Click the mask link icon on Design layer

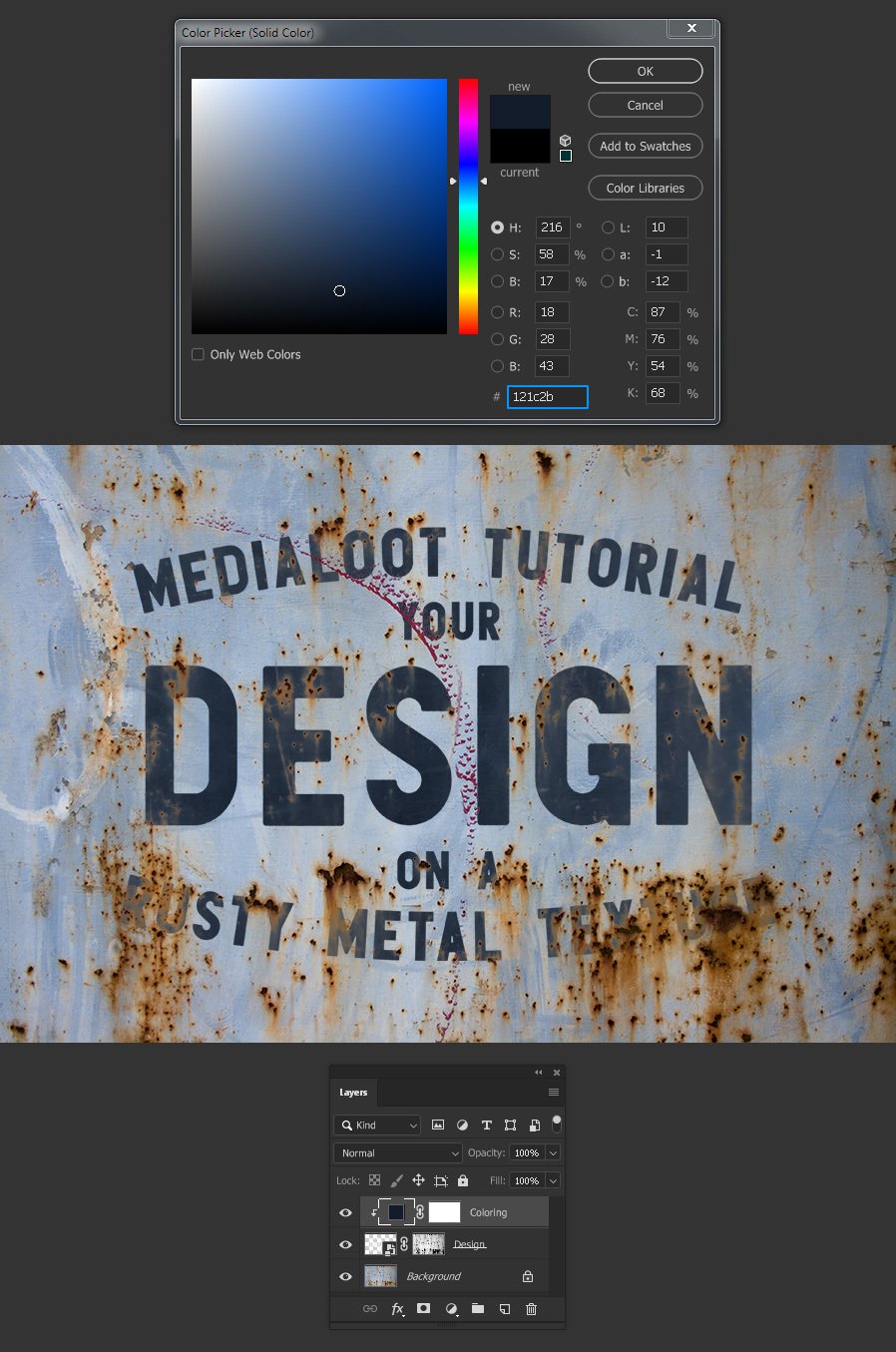point(404,1244)
